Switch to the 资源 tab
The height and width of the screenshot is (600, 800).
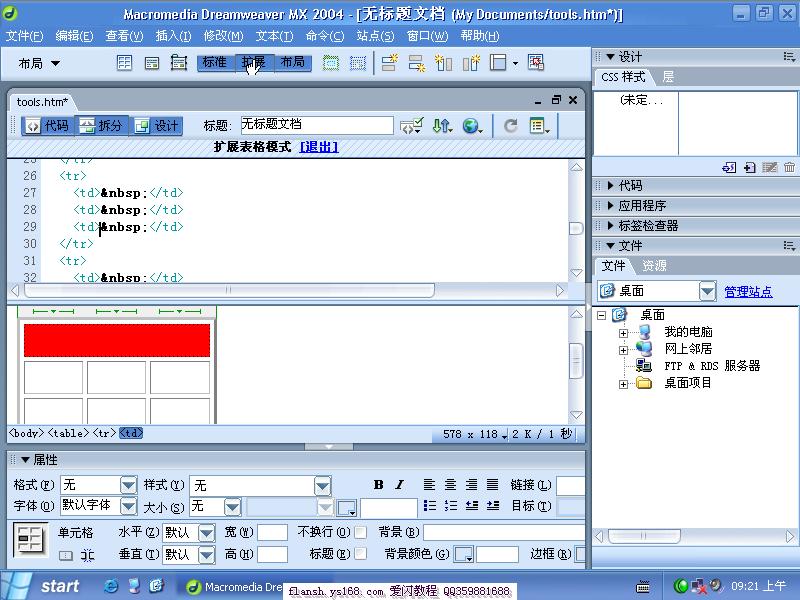point(654,266)
